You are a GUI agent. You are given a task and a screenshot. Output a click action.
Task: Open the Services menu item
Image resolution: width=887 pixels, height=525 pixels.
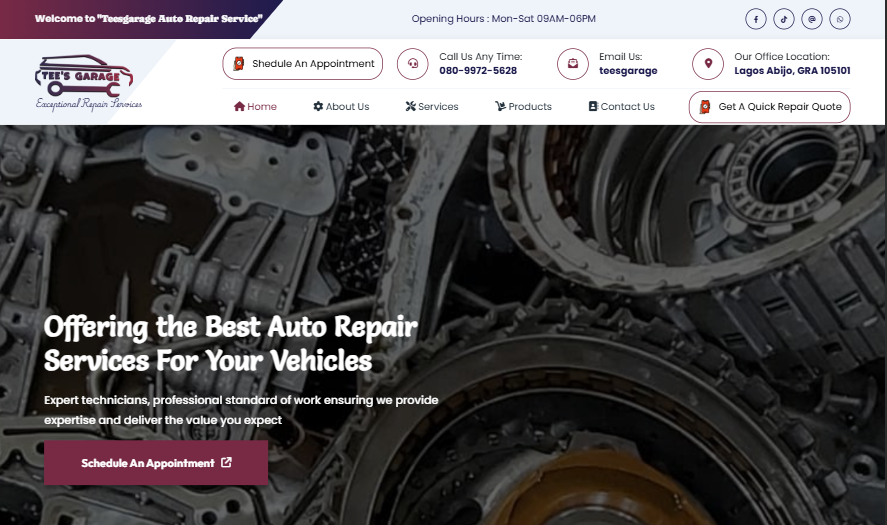432,106
